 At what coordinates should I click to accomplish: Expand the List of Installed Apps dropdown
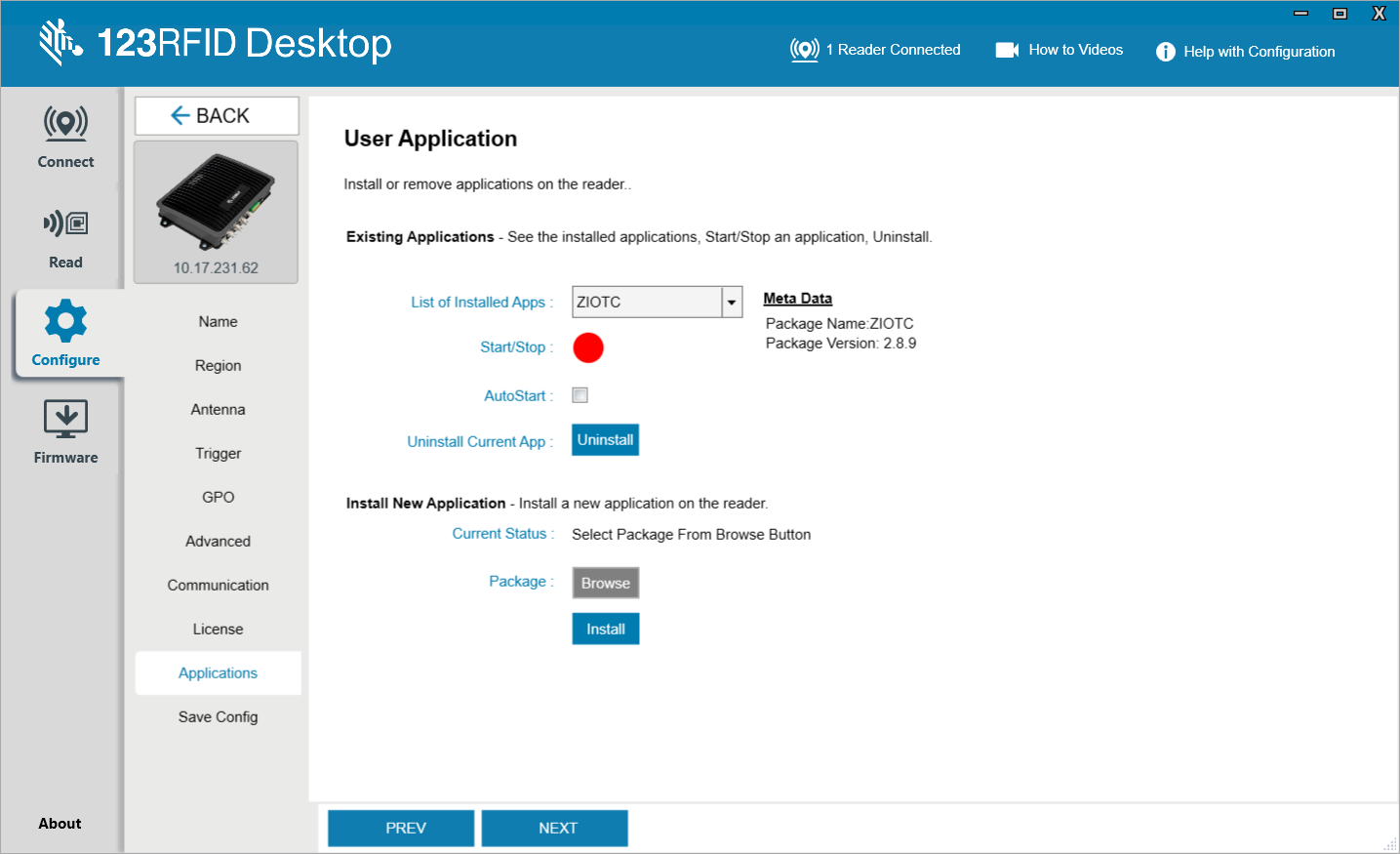[x=731, y=302]
